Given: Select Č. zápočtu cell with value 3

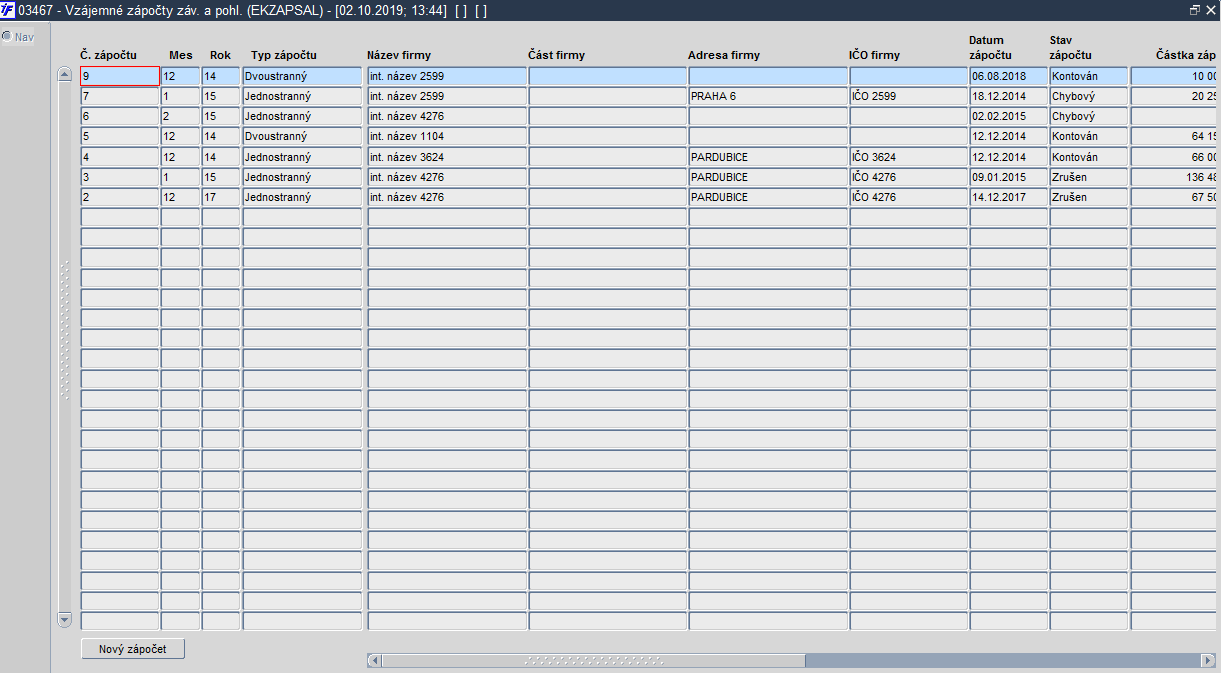Looking at the screenshot, I should tap(120, 177).
